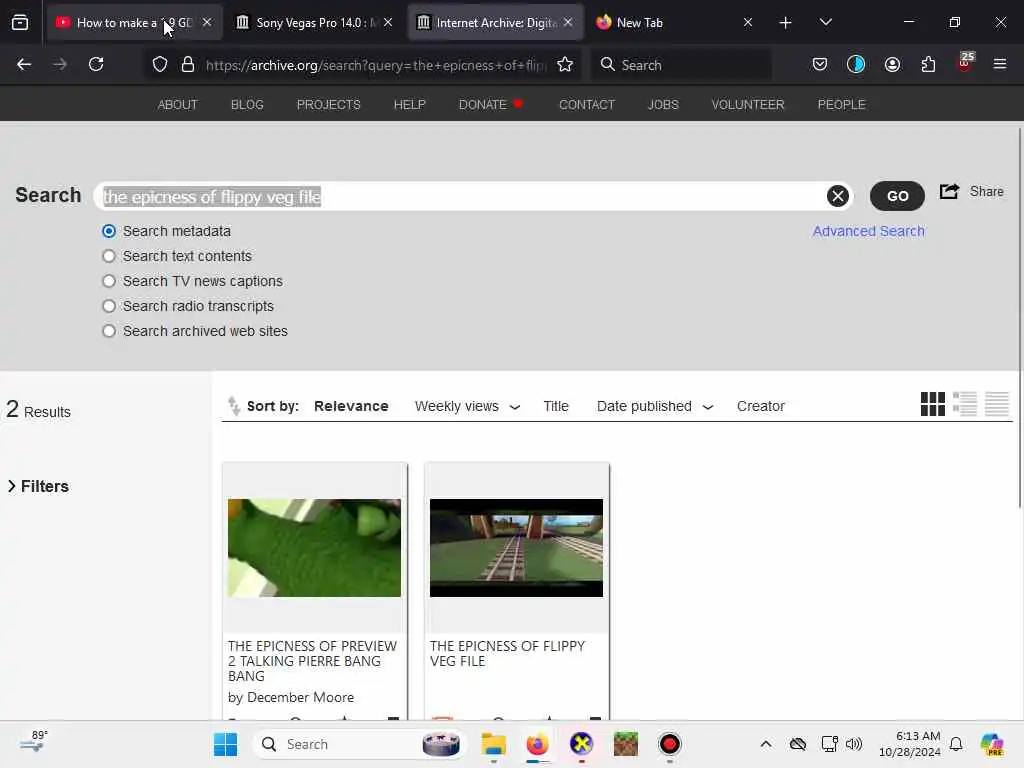Select the Search archived web sites option
Screen dimensions: 1024x768
[x=109, y=331]
